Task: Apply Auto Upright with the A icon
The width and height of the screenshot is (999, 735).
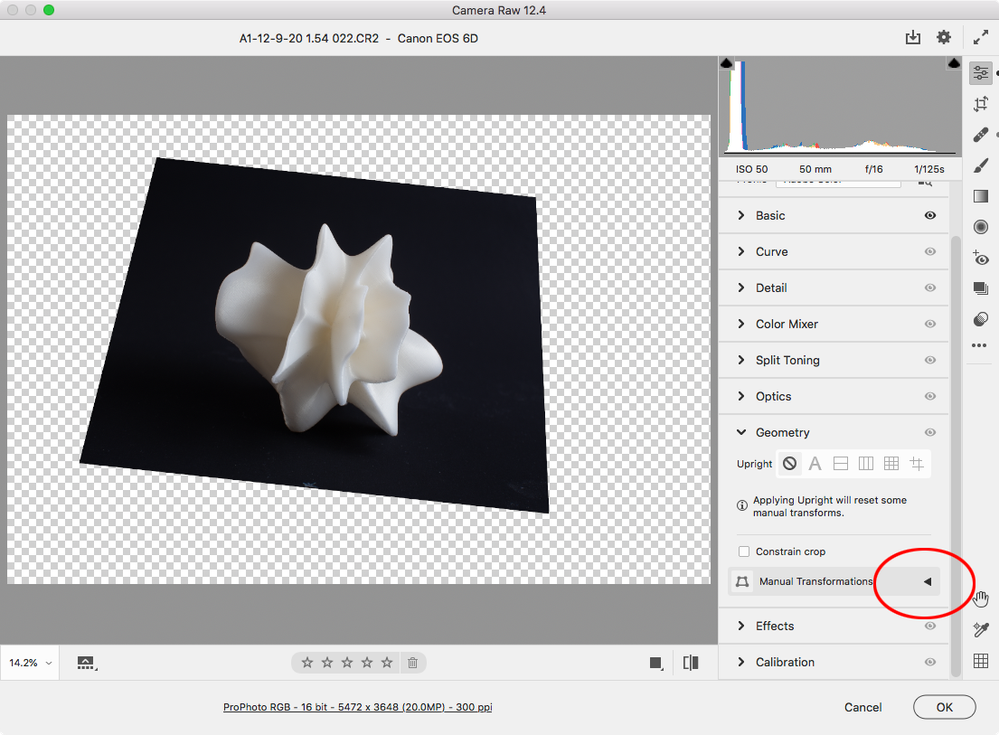Action: click(x=815, y=464)
